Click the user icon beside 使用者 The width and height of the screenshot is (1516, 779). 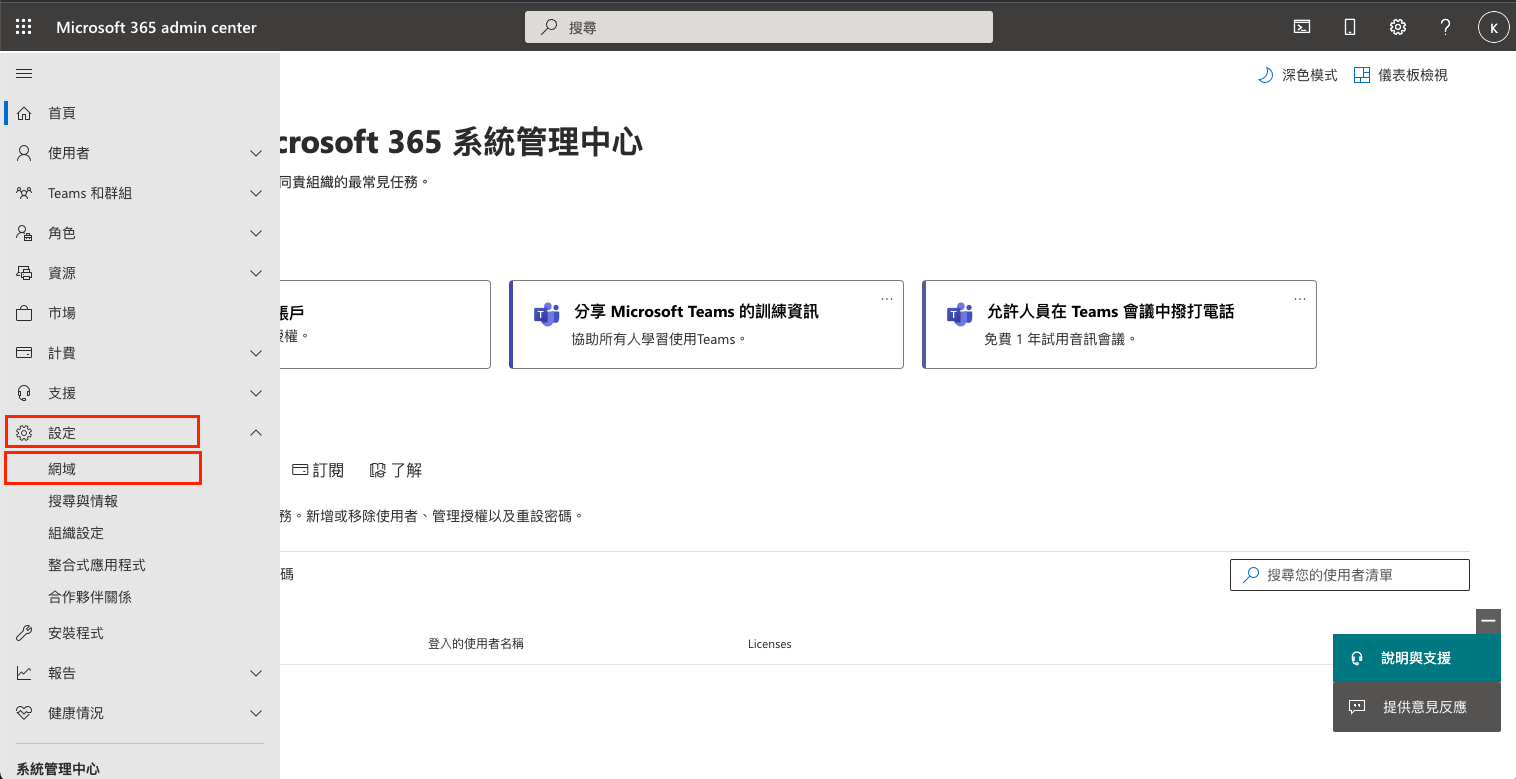[25, 153]
